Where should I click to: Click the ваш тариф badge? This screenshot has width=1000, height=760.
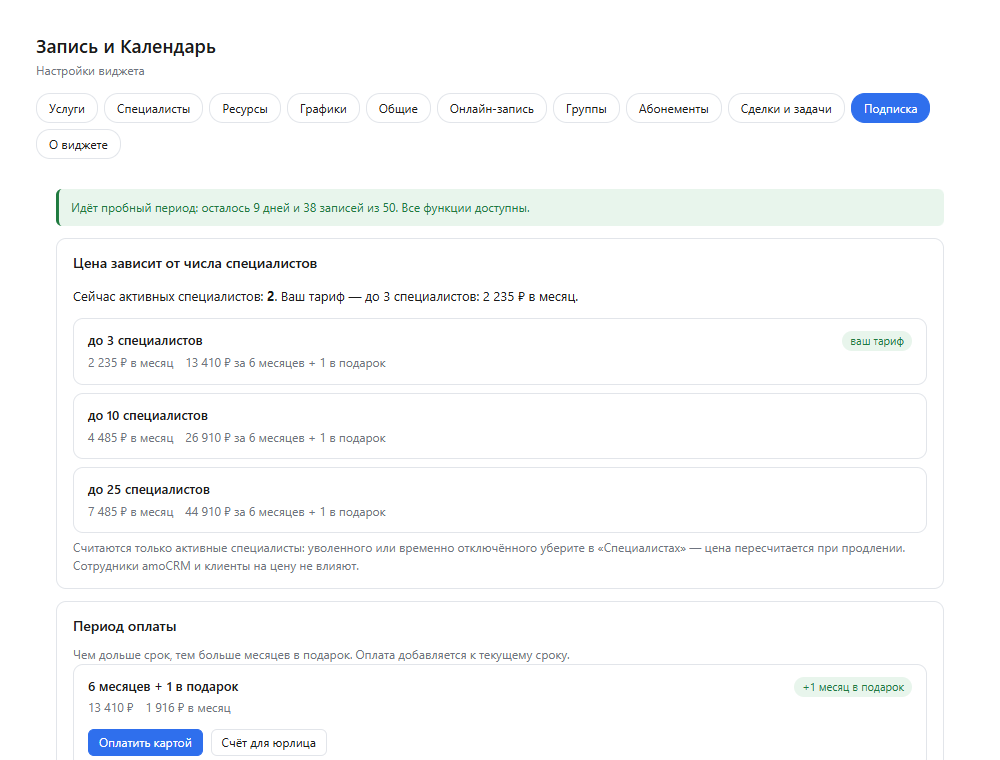[x=877, y=341]
